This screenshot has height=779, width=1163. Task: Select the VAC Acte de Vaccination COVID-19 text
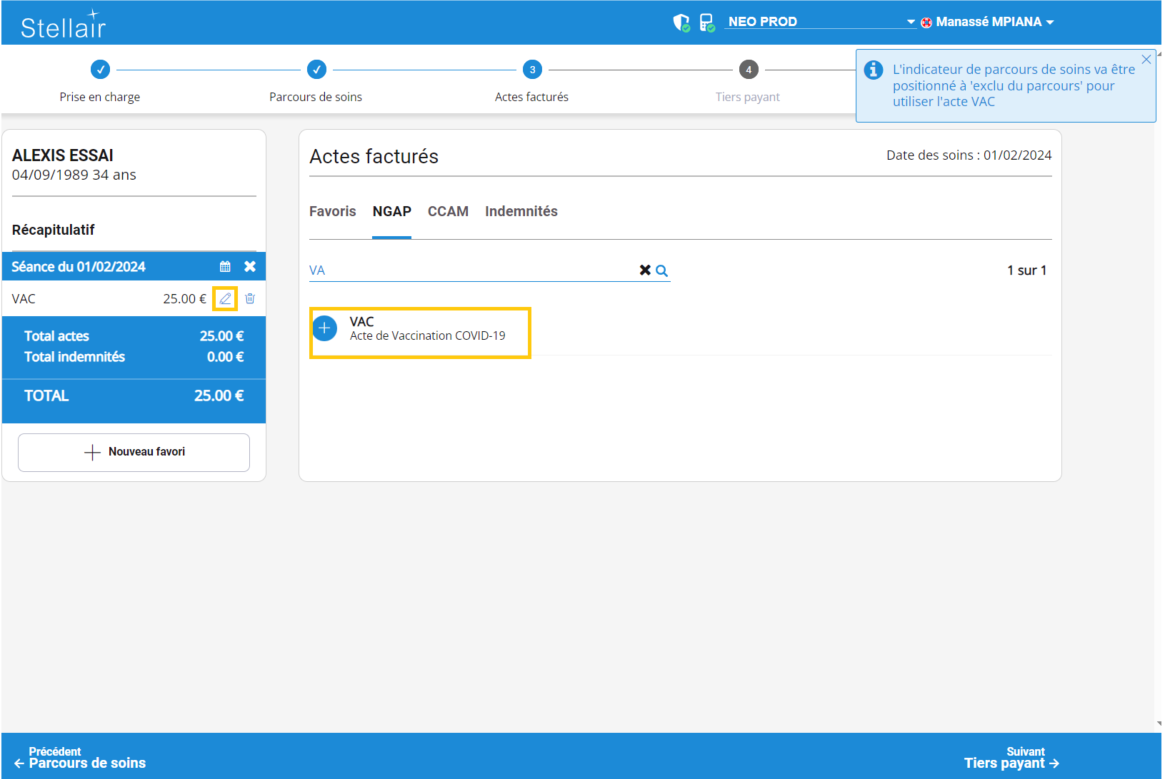427,329
